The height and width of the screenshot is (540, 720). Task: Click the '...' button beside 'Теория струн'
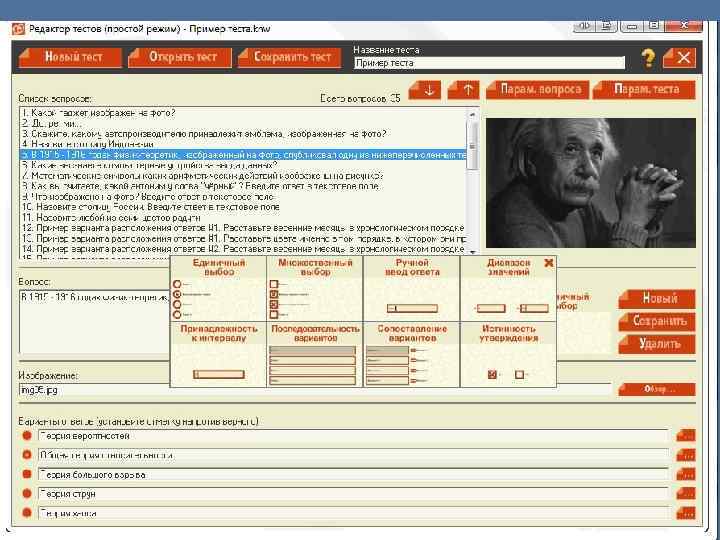coord(686,494)
